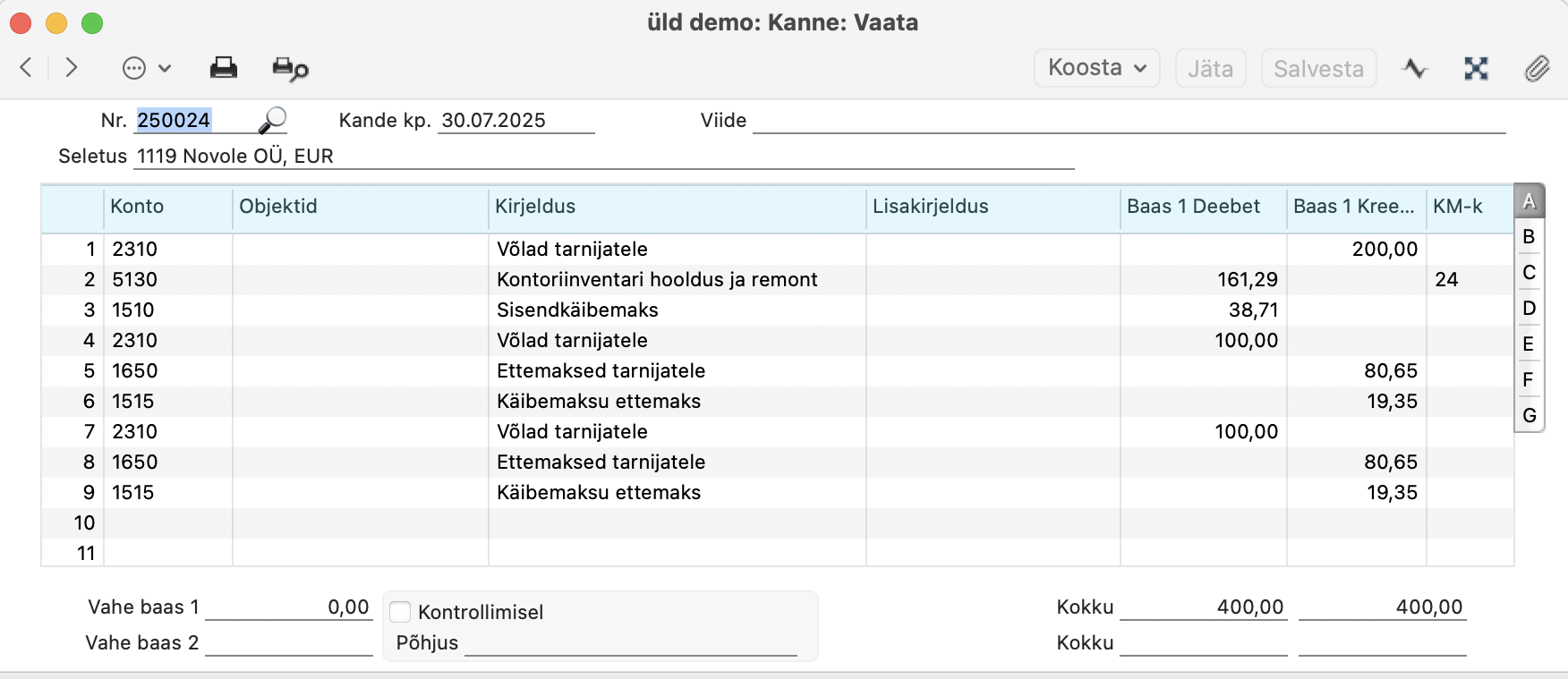
Task: Open the workflow activity icon
Action: (1415, 68)
